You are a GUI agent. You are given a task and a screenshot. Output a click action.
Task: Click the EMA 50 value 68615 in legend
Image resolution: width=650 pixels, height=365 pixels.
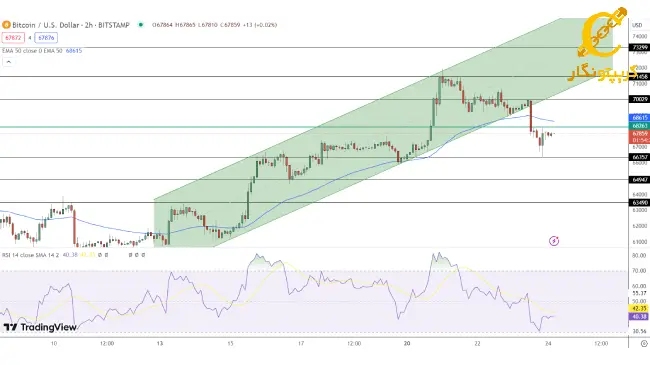tap(74, 51)
